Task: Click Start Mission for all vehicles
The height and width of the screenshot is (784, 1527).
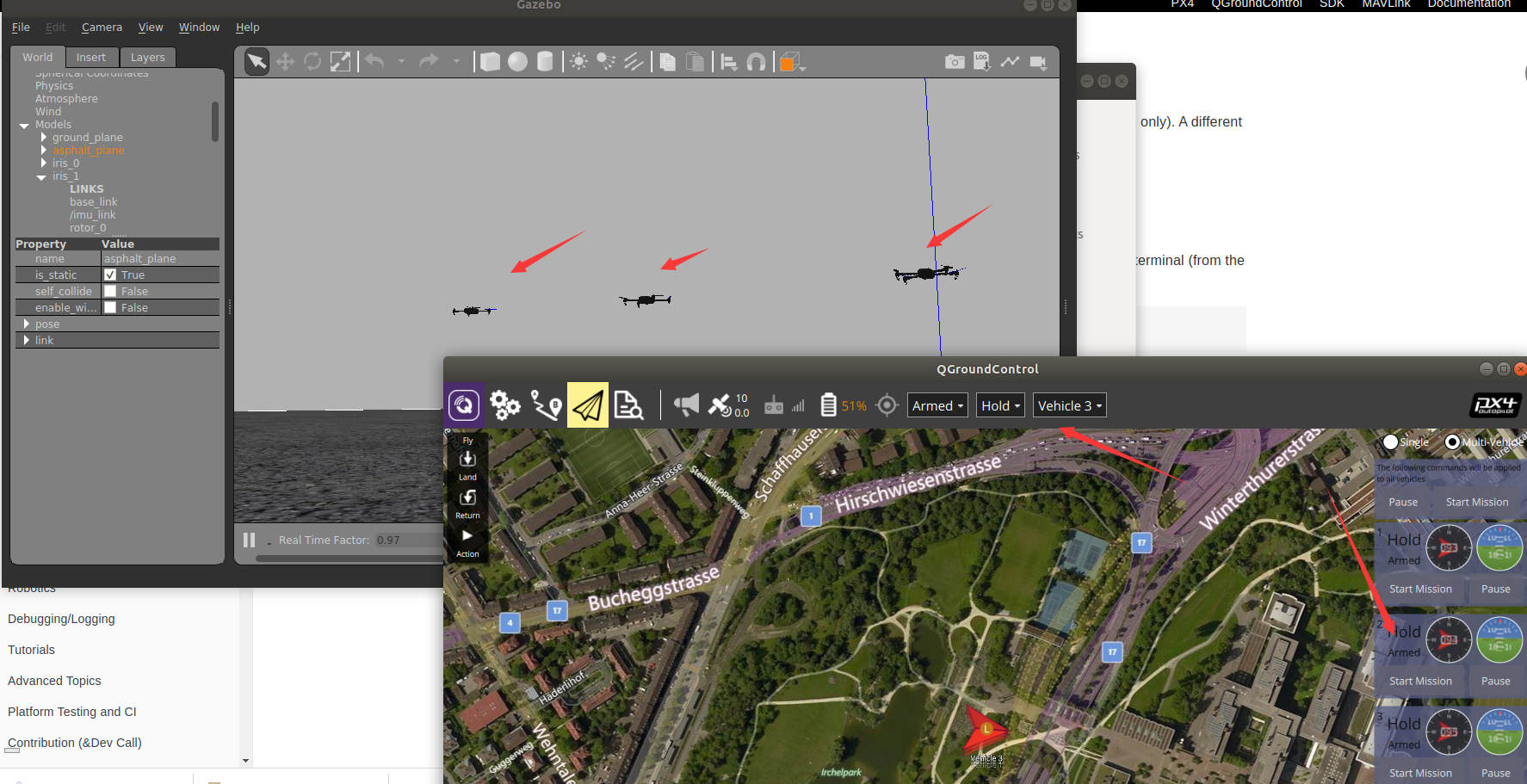Action: point(1477,502)
